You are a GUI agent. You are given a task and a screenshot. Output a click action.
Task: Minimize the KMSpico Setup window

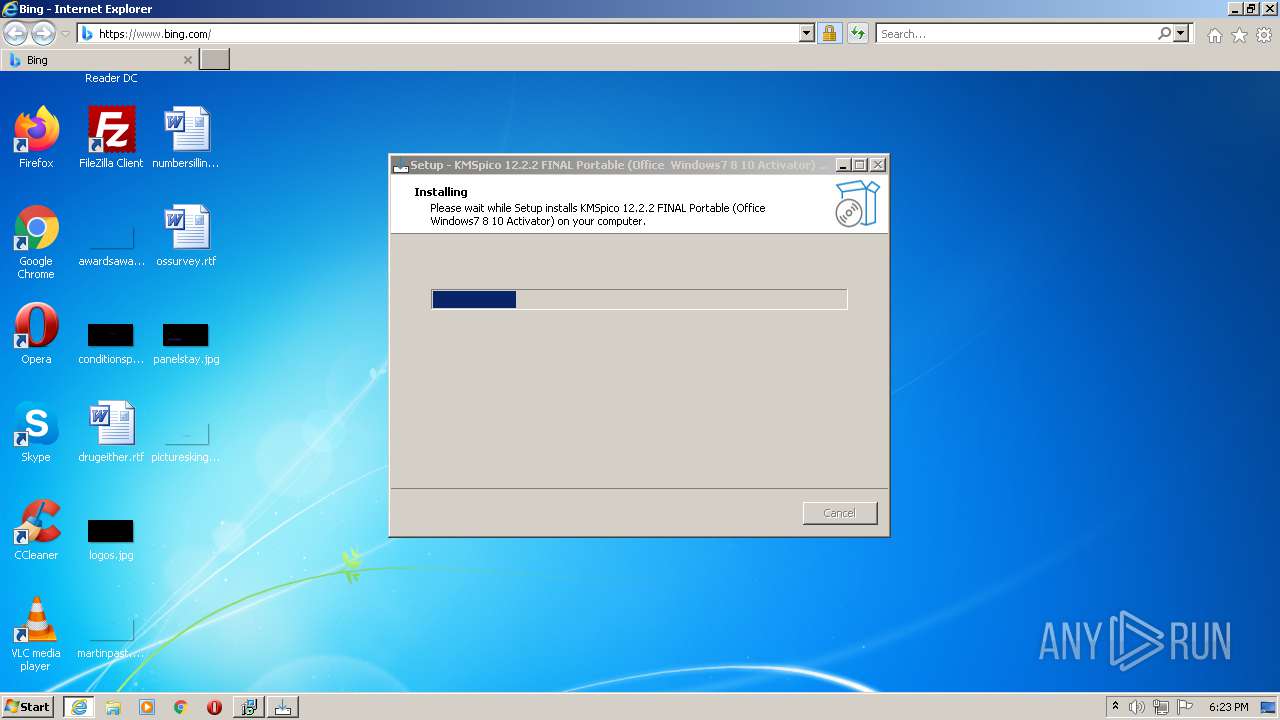click(x=843, y=165)
